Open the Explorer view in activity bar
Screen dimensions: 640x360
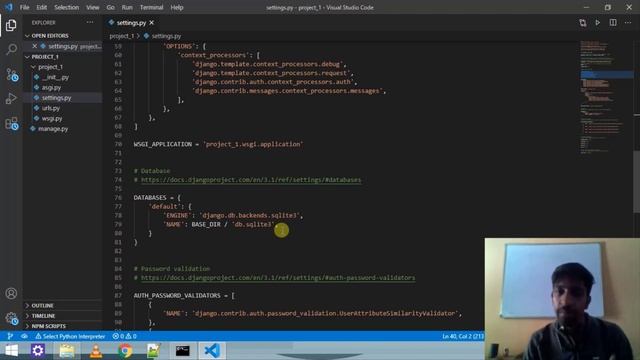click(11, 25)
